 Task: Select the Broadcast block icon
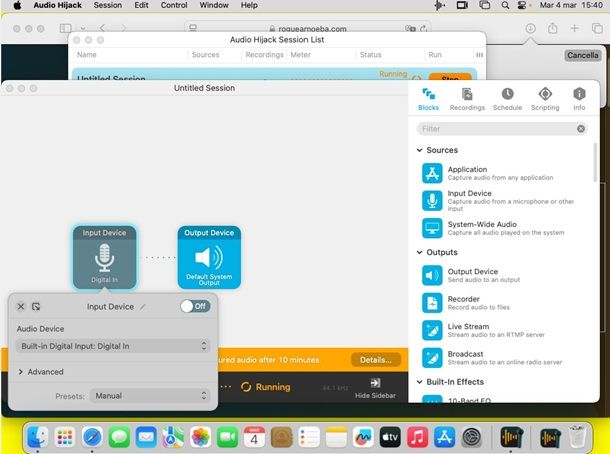(x=432, y=358)
